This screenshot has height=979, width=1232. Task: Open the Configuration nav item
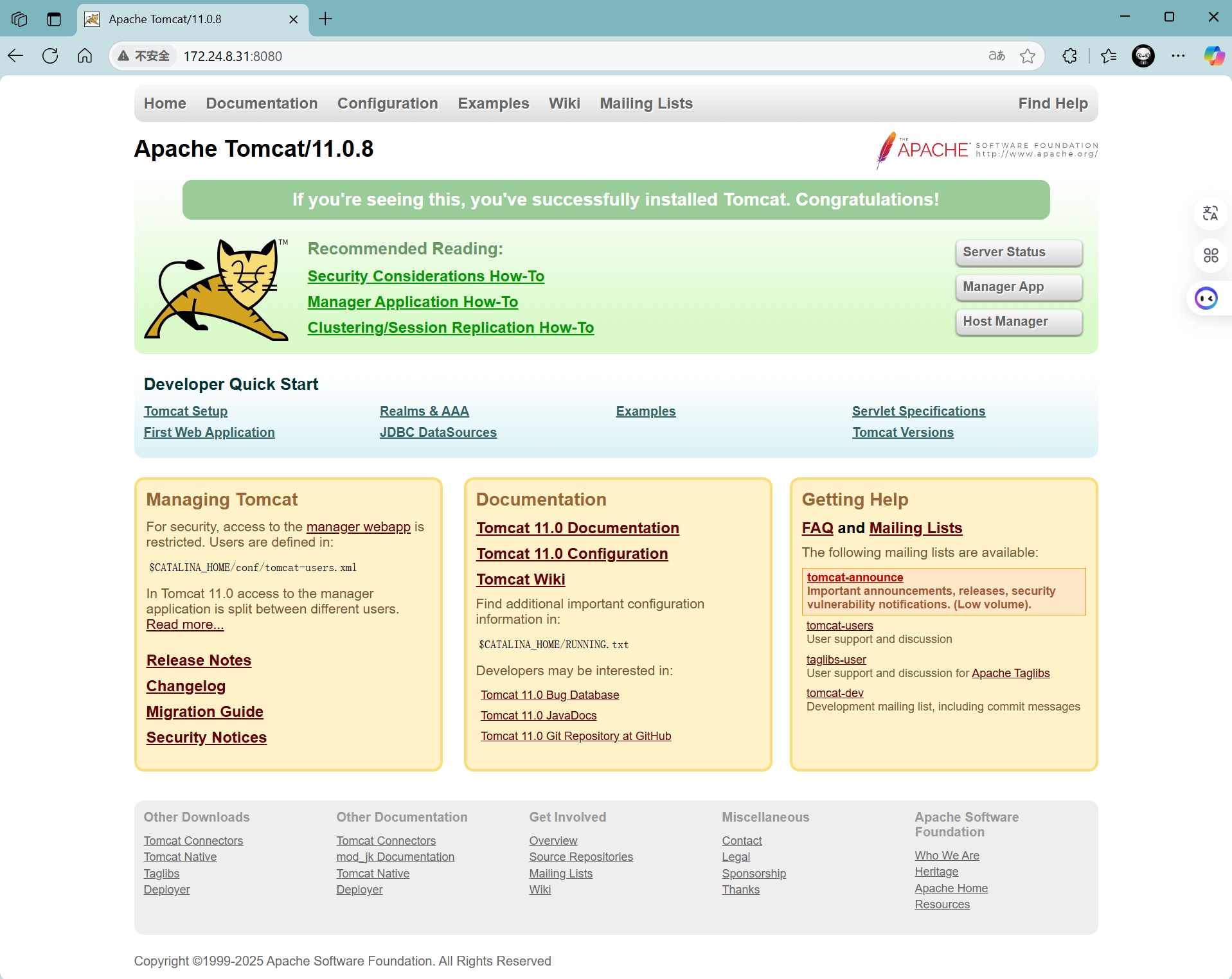pos(388,103)
